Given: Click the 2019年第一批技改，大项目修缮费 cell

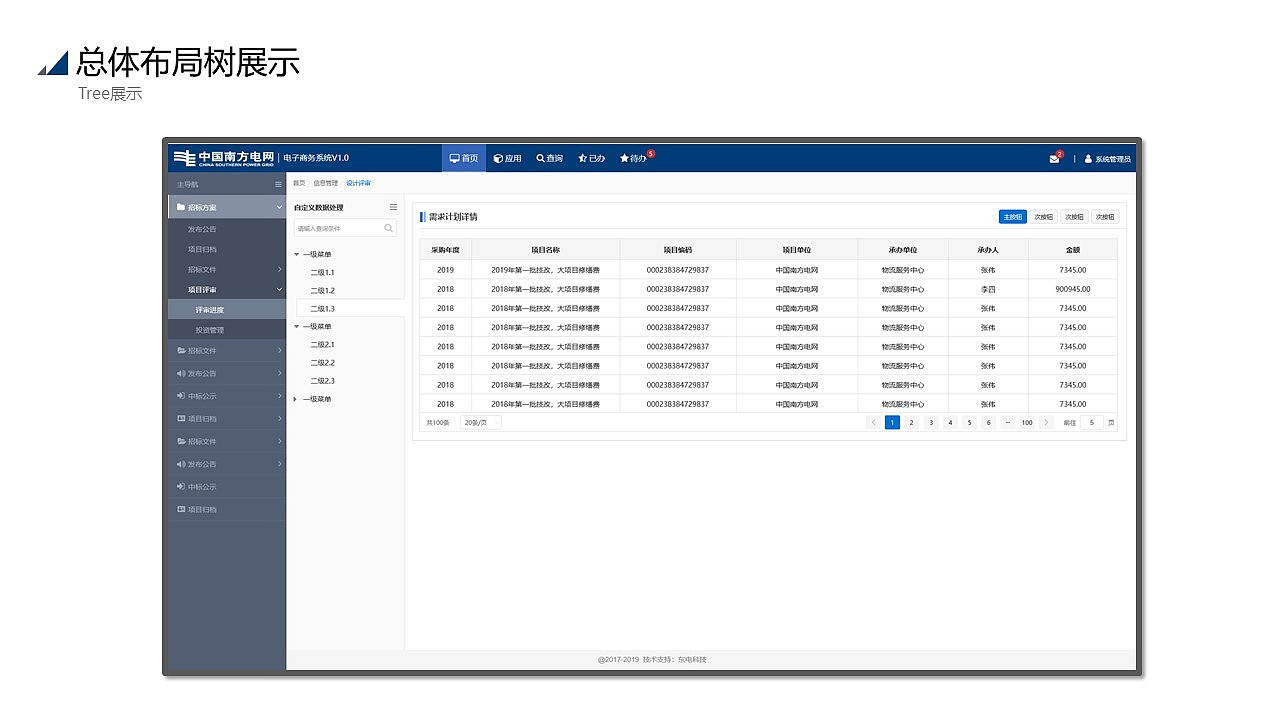Looking at the screenshot, I should click(x=545, y=270).
